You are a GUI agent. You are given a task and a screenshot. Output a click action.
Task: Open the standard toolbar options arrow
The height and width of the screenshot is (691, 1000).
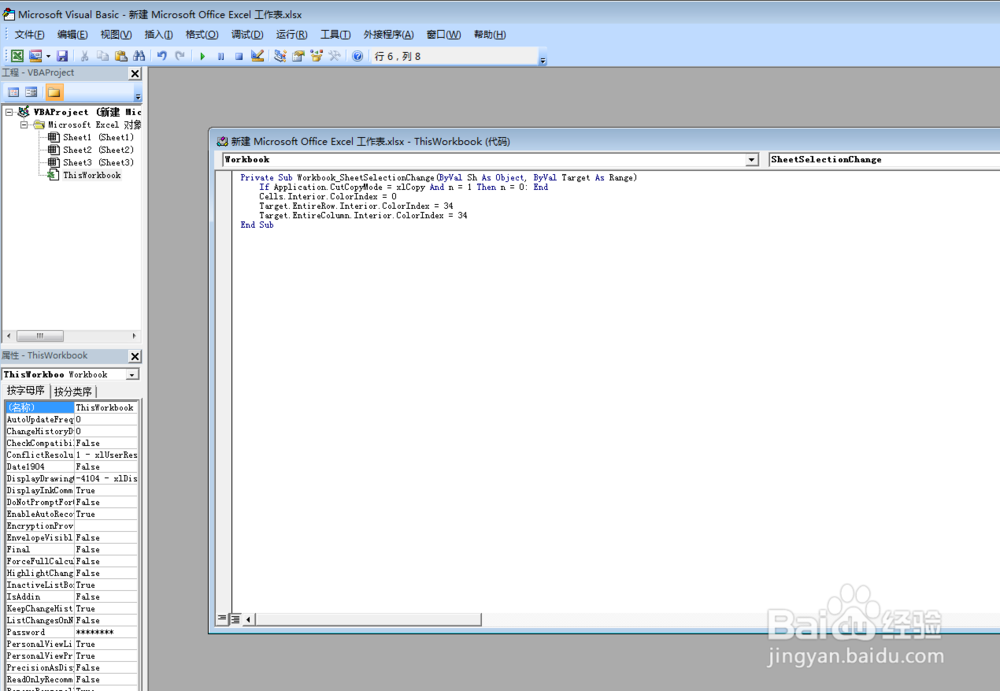543,61
